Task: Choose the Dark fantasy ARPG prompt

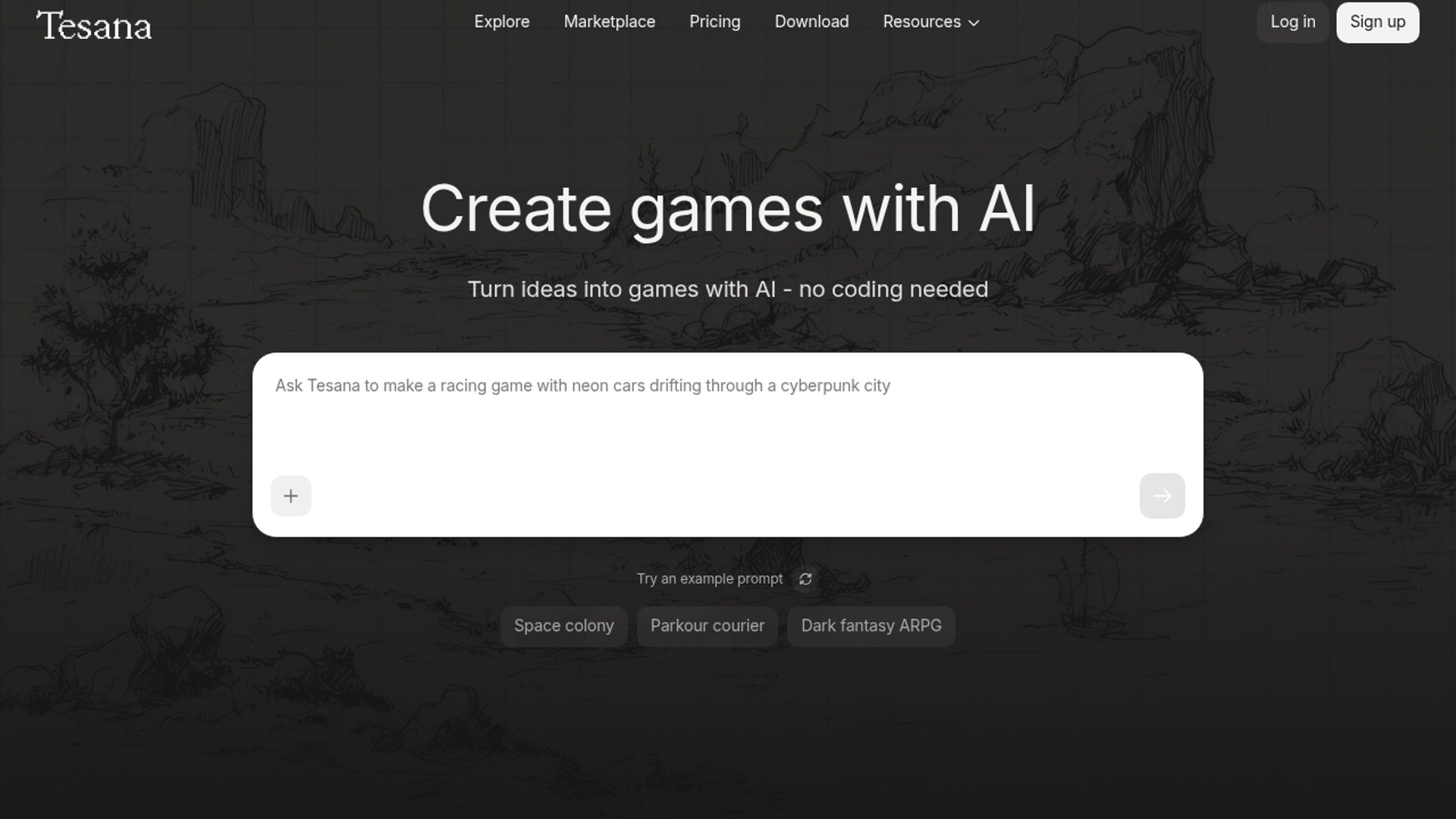Action: tap(871, 626)
